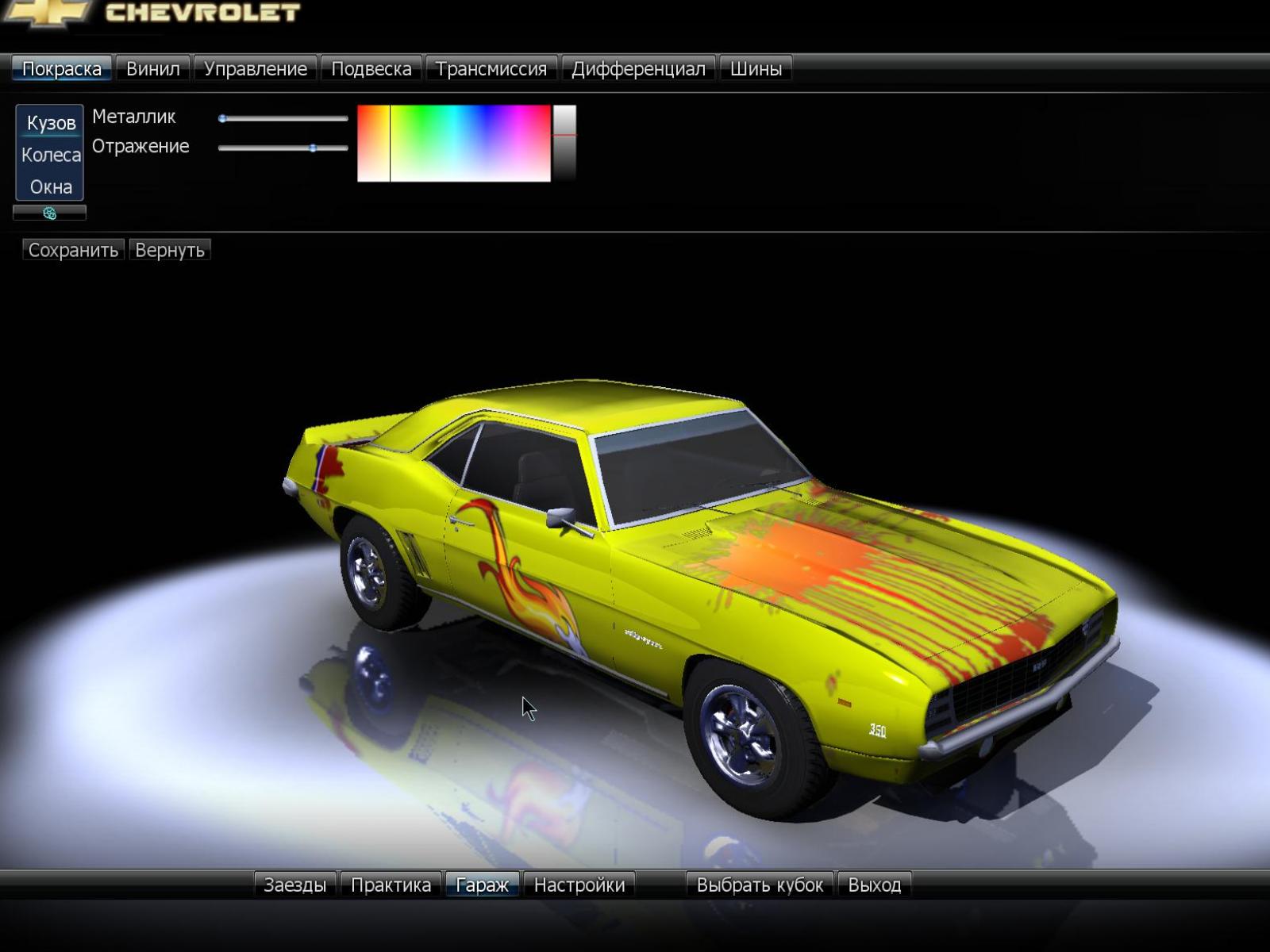The image size is (1270, 952).
Task: Switch to the Управление tab
Action: click(x=255, y=69)
